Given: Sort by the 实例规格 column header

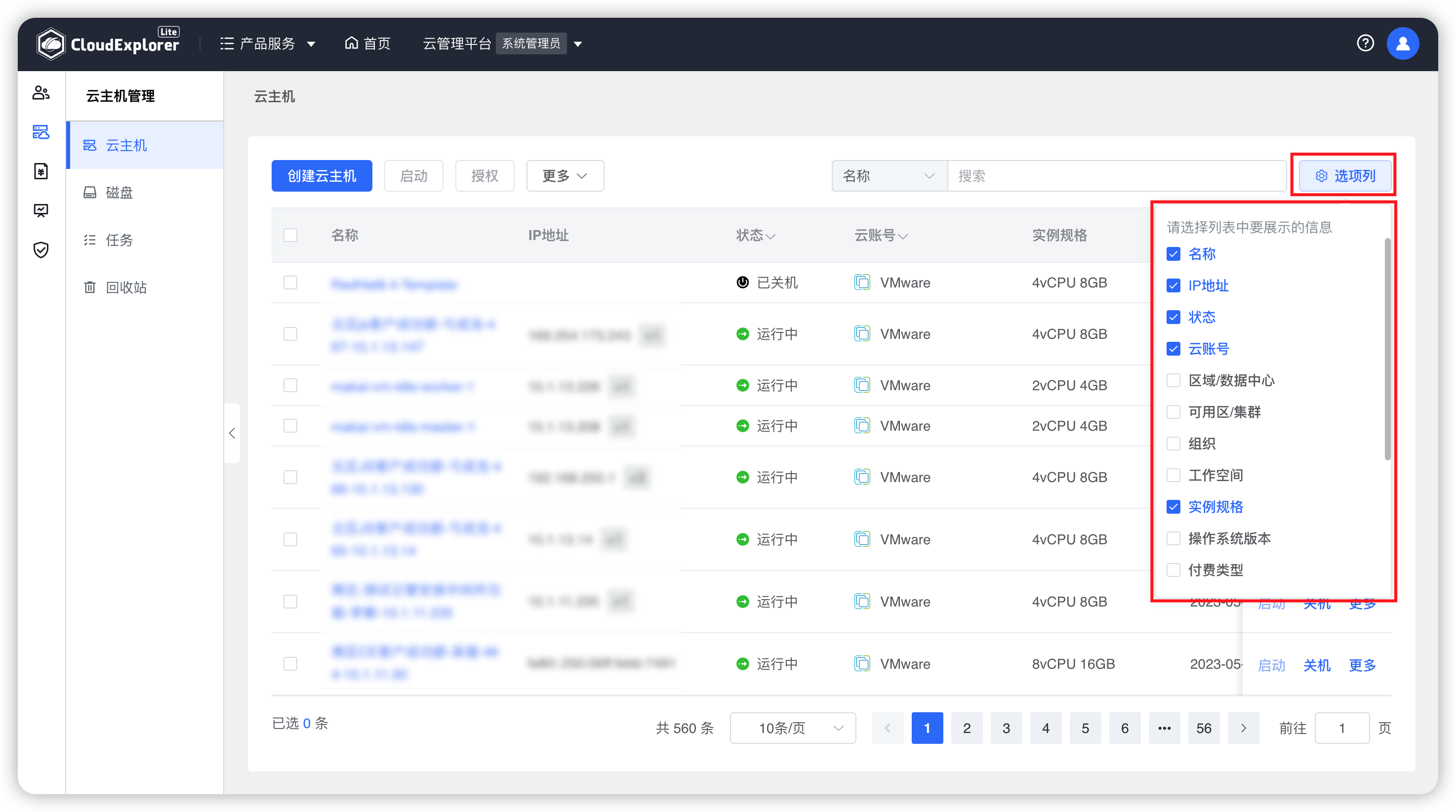Looking at the screenshot, I should (x=1059, y=235).
